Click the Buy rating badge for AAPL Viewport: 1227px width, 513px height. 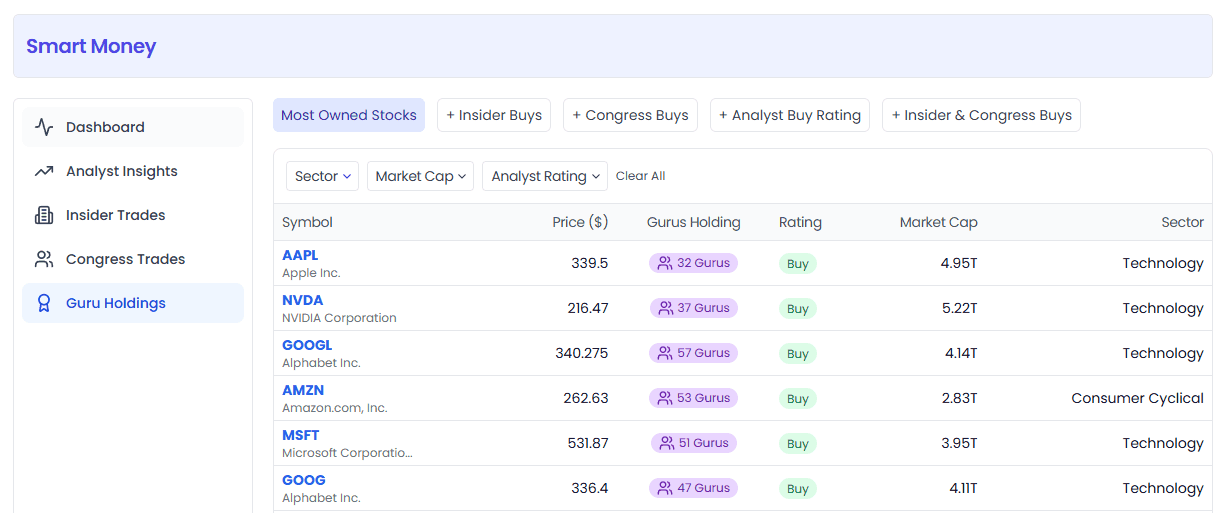pyautogui.click(x=798, y=264)
